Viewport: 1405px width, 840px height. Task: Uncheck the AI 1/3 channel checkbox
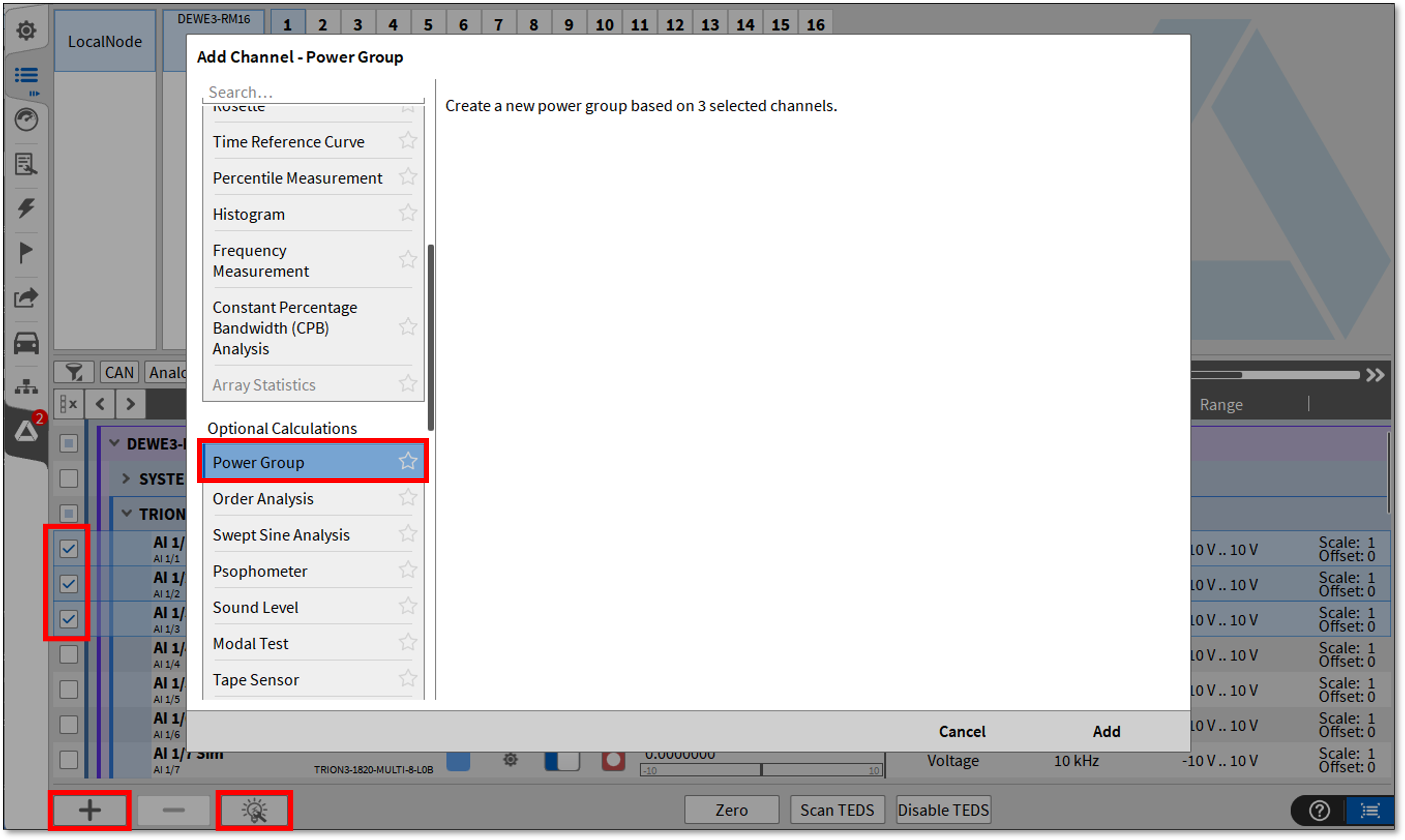click(68, 619)
